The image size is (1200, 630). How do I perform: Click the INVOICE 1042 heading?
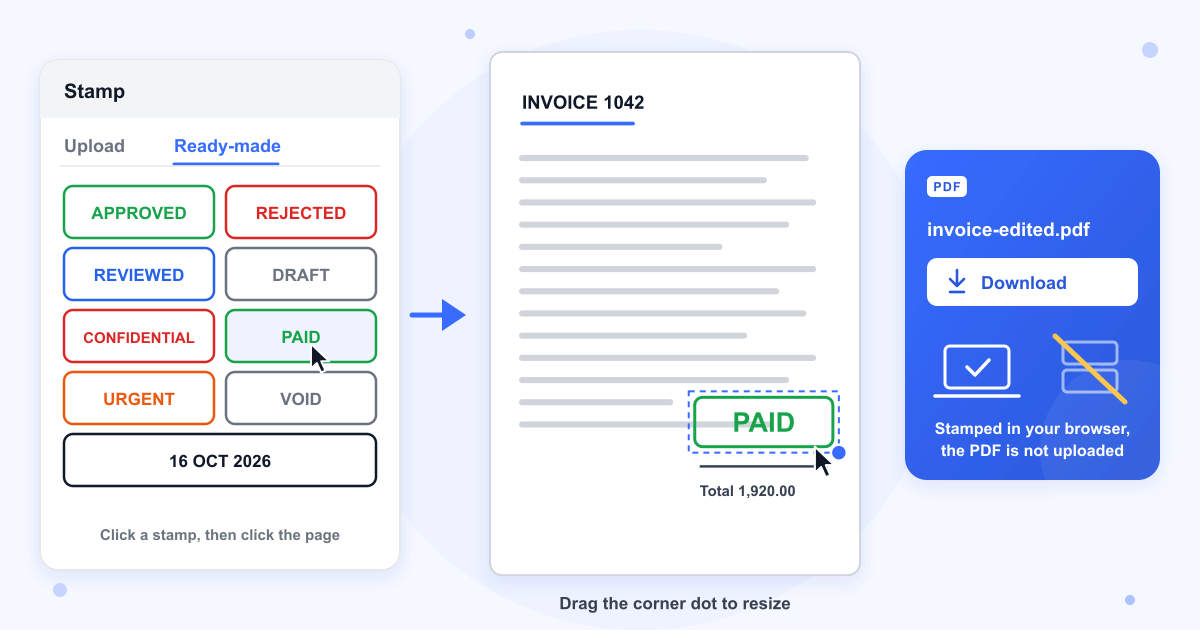pyautogui.click(x=583, y=103)
